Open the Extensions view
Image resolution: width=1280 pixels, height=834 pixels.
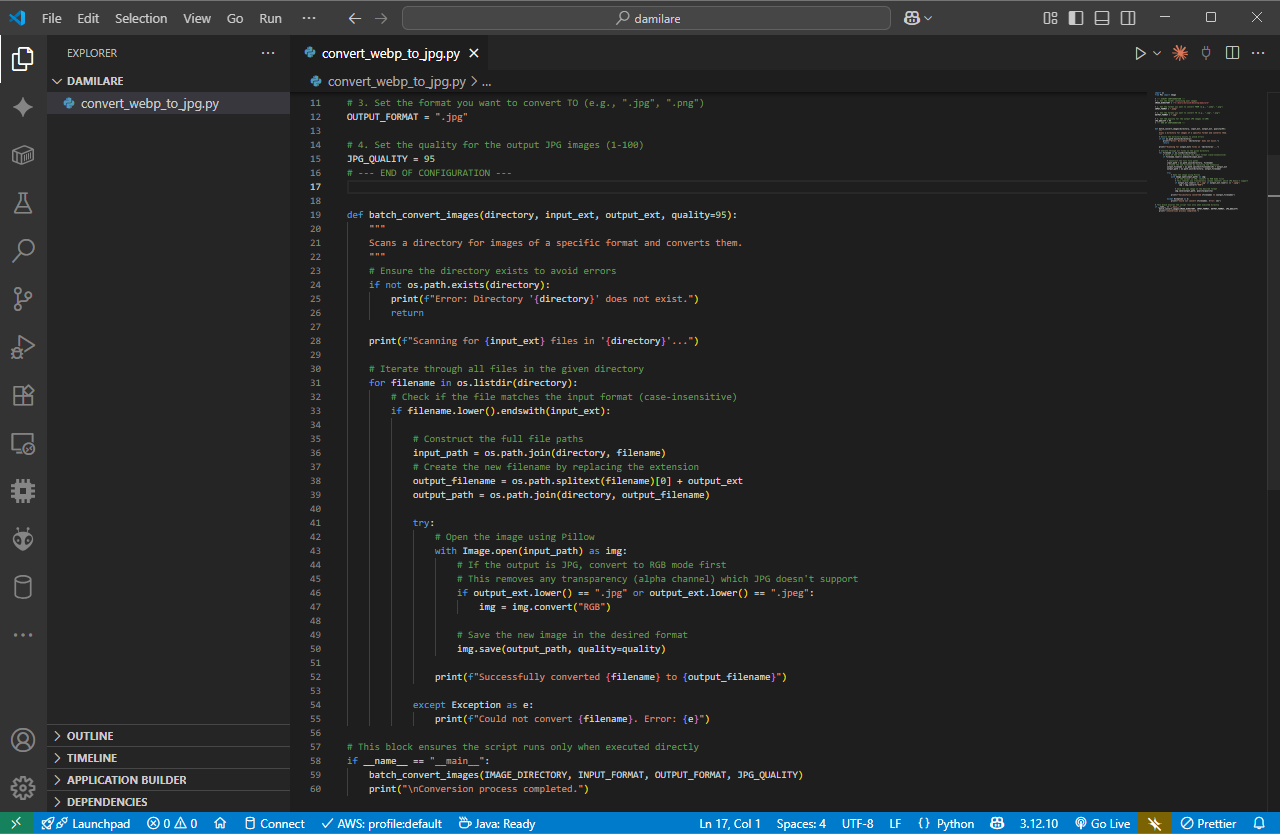tap(23, 395)
